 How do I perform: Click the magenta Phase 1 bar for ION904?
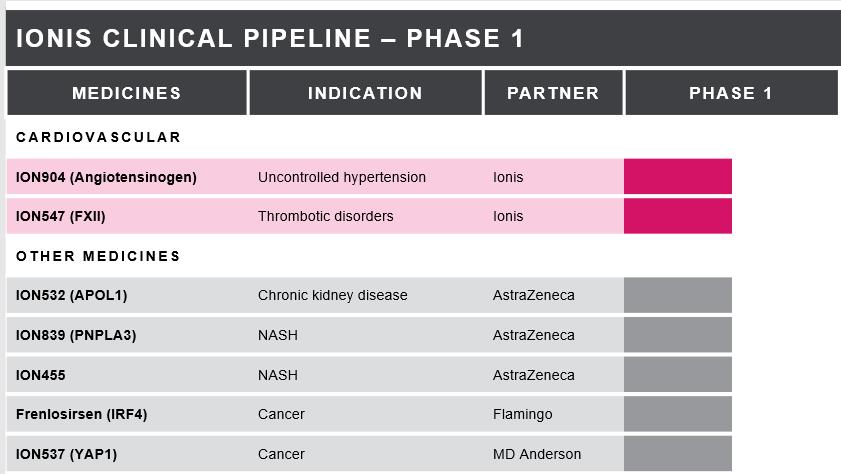tap(678, 177)
